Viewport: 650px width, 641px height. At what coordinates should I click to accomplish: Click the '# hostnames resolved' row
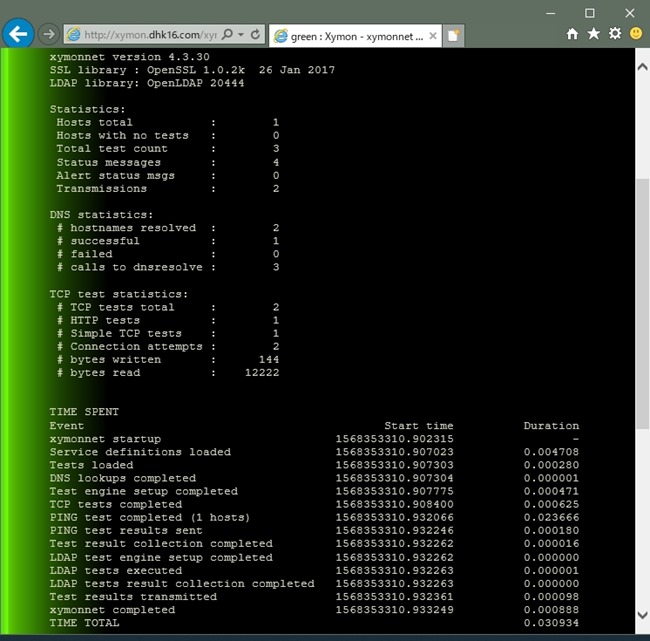168,228
